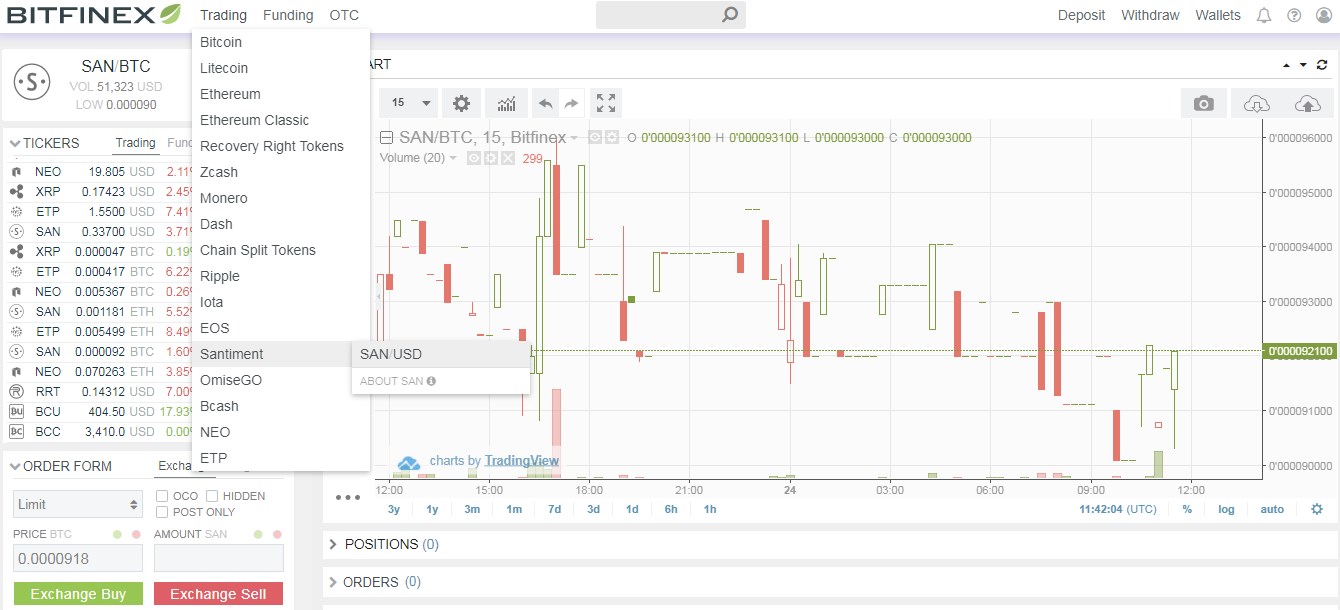The height and width of the screenshot is (610, 1340).
Task: Enable the OCO checkbox
Action: (161, 496)
